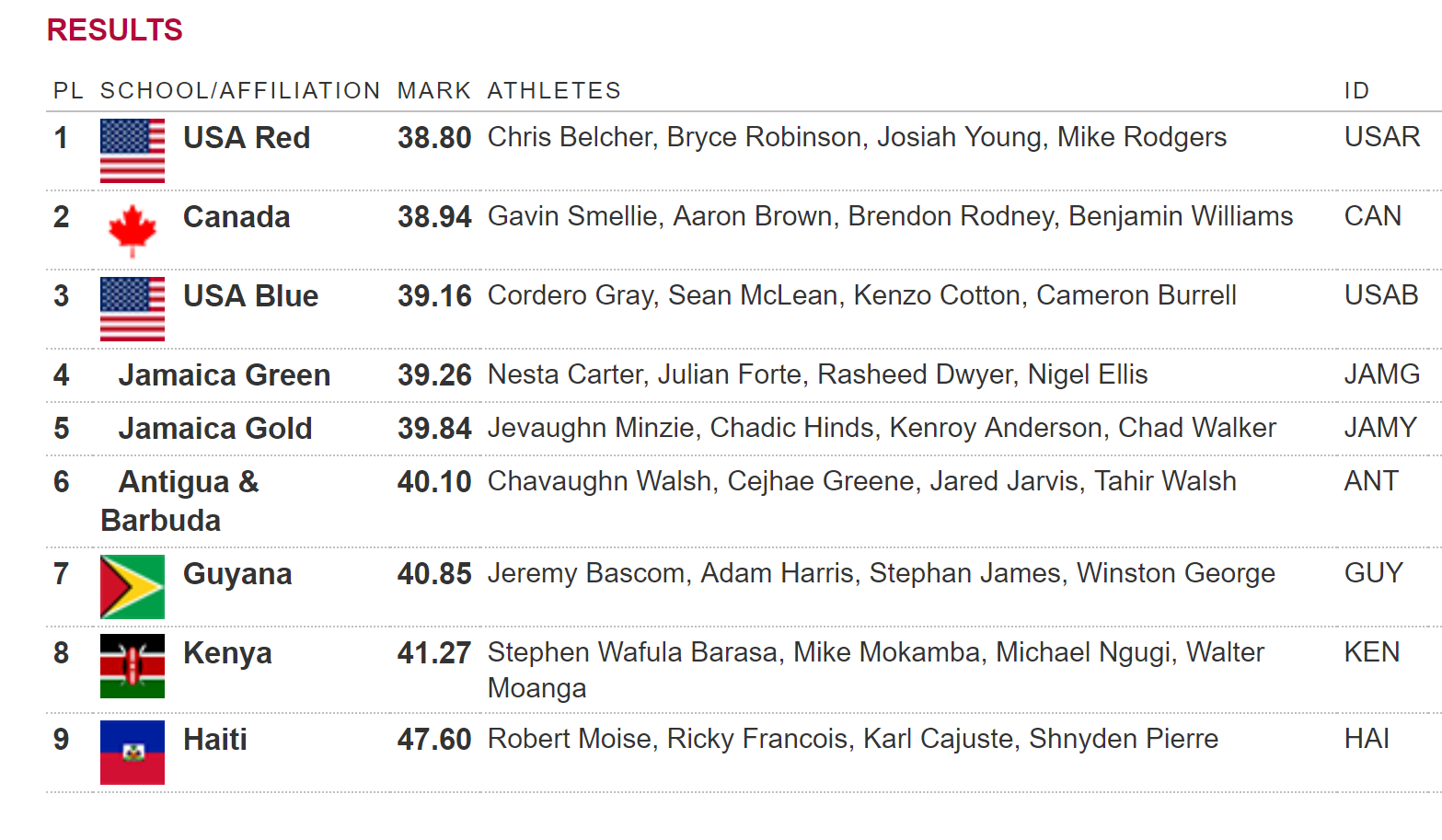Click the ATHLETES column header
The width and height of the screenshot is (1442, 840).
pyautogui.click(x=554, y=91)
